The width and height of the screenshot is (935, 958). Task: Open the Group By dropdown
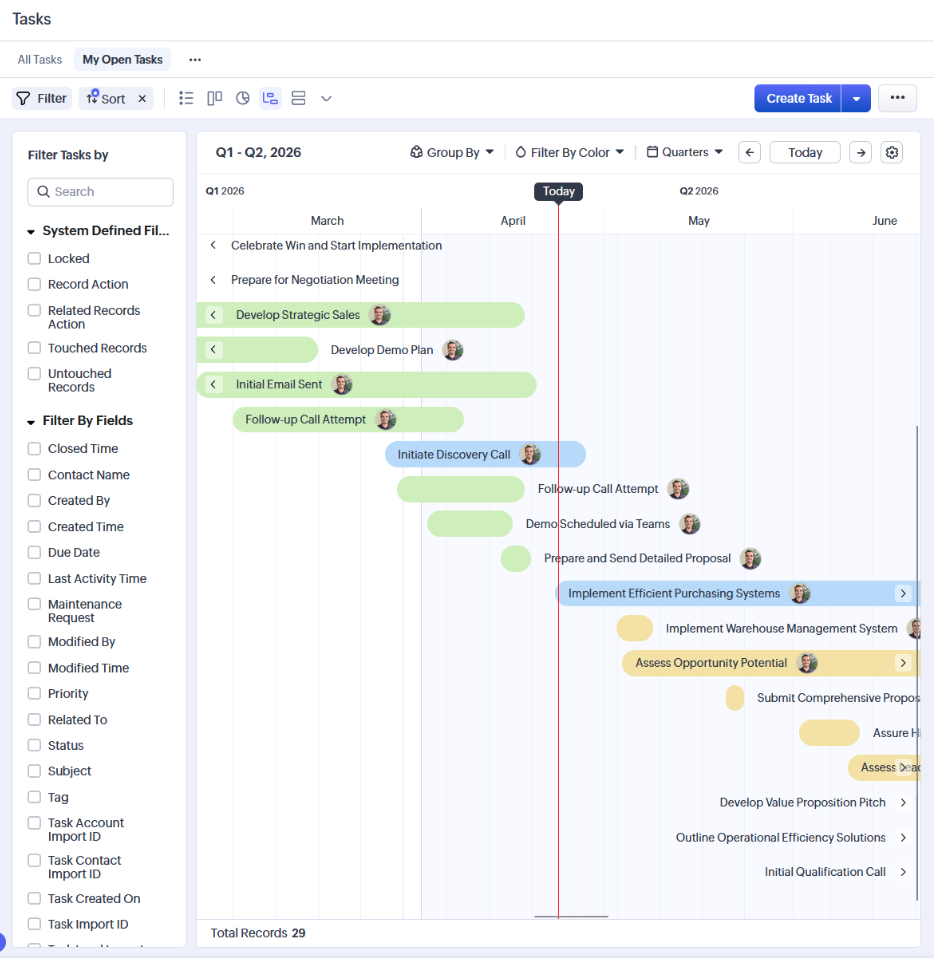[x=452, y=152]
